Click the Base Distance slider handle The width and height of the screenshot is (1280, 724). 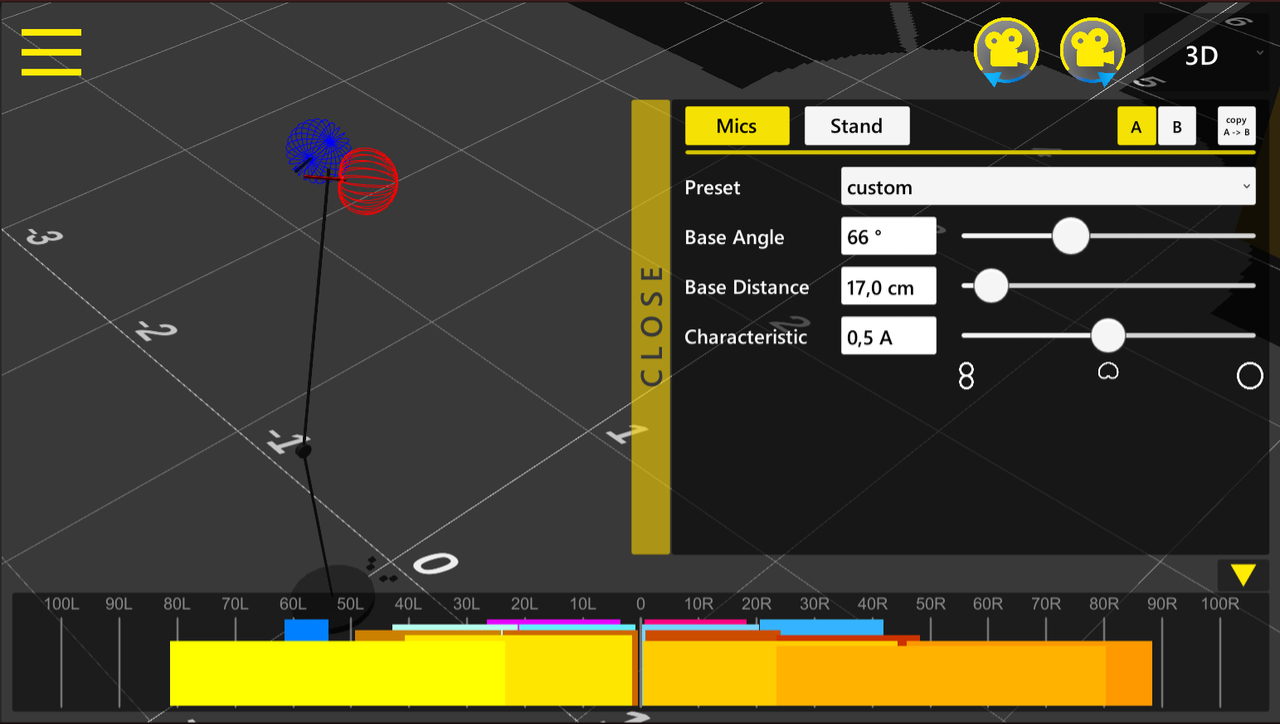click(x=991, y=286)
